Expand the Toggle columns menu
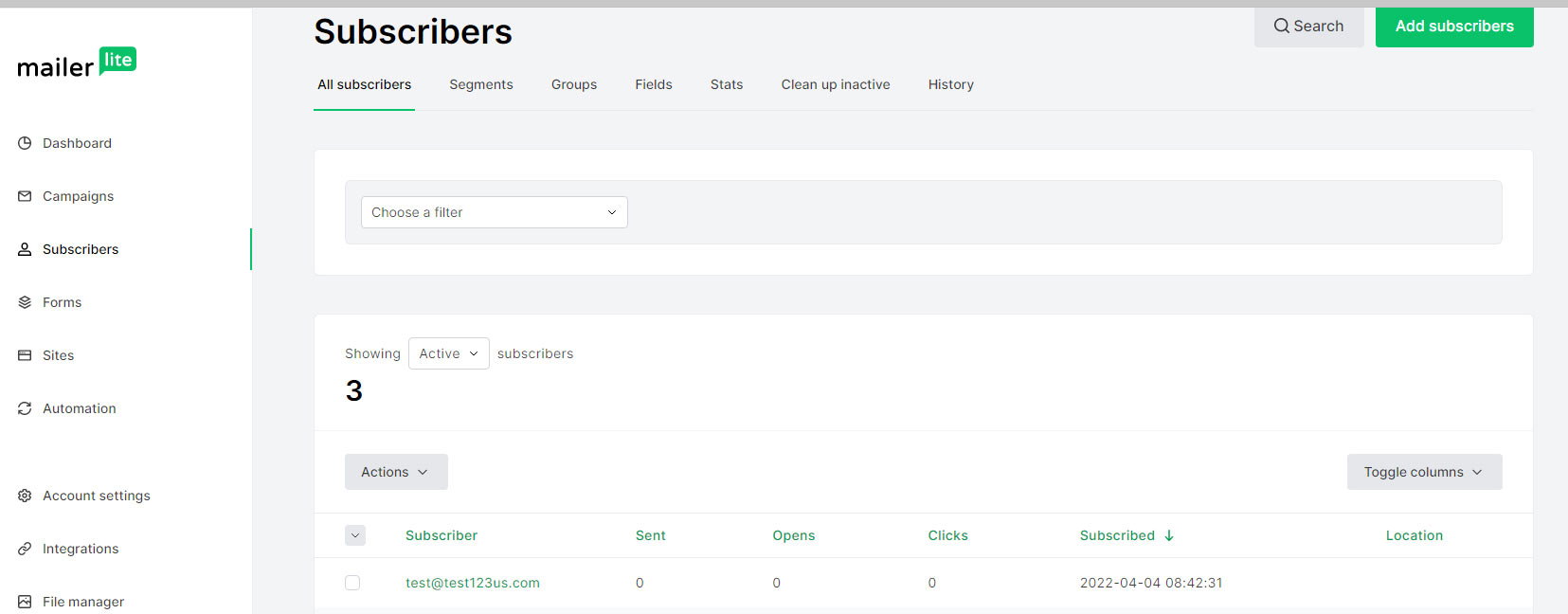The height and width of the screenshot is (614, 1568). coord(1423,472)
